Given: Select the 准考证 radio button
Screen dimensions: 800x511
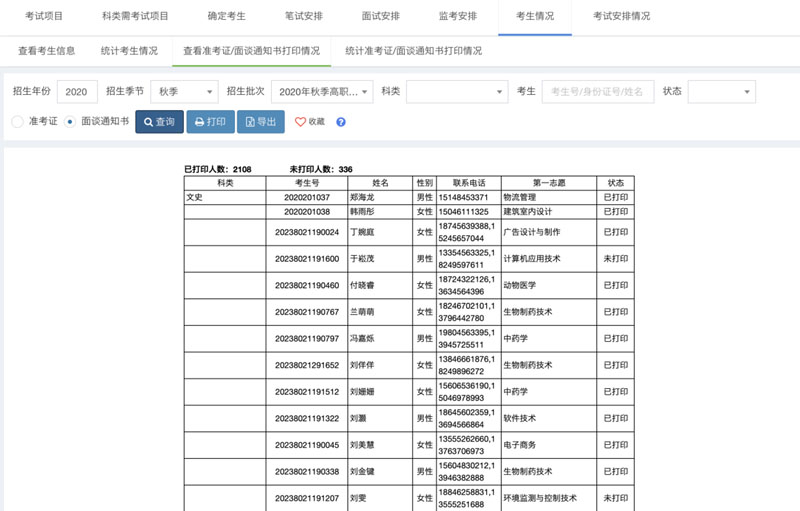Looking at the screenshot, I should (x=17, y=122).
